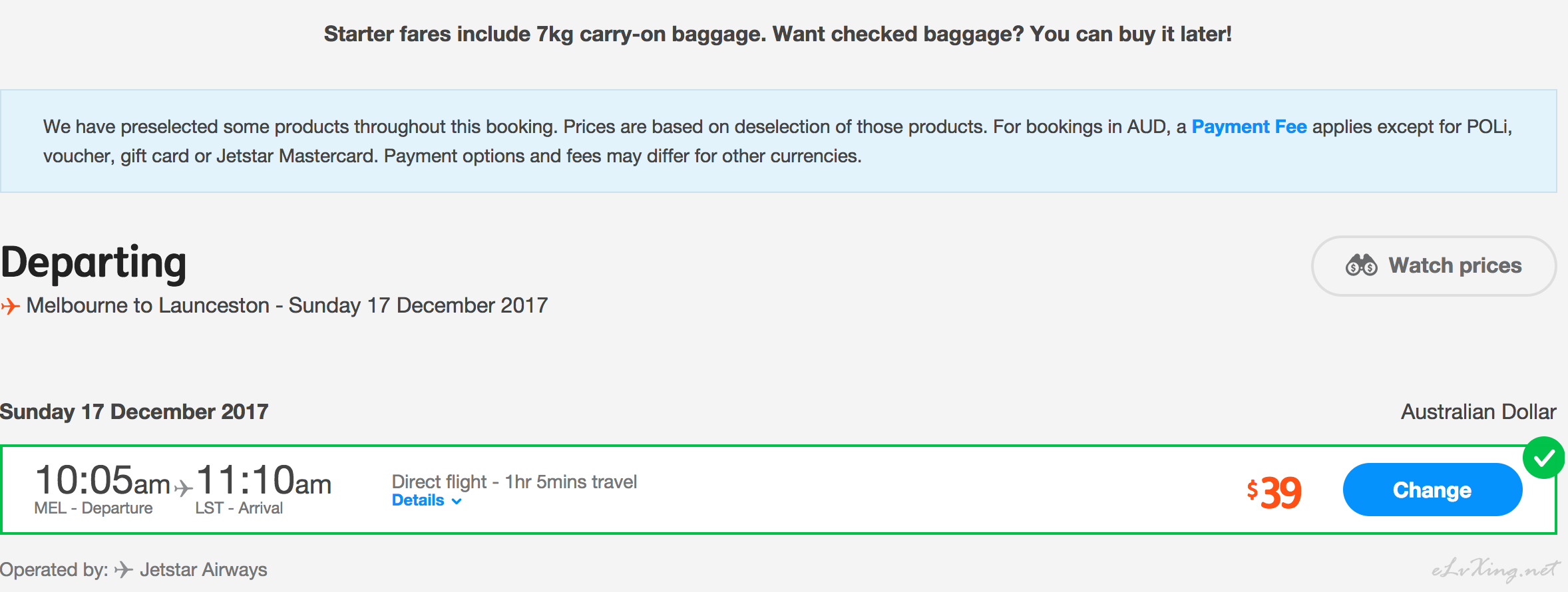Select the $39 fare price
The height and width of the screenshot is (592, 1568).
coord(1274,492)
